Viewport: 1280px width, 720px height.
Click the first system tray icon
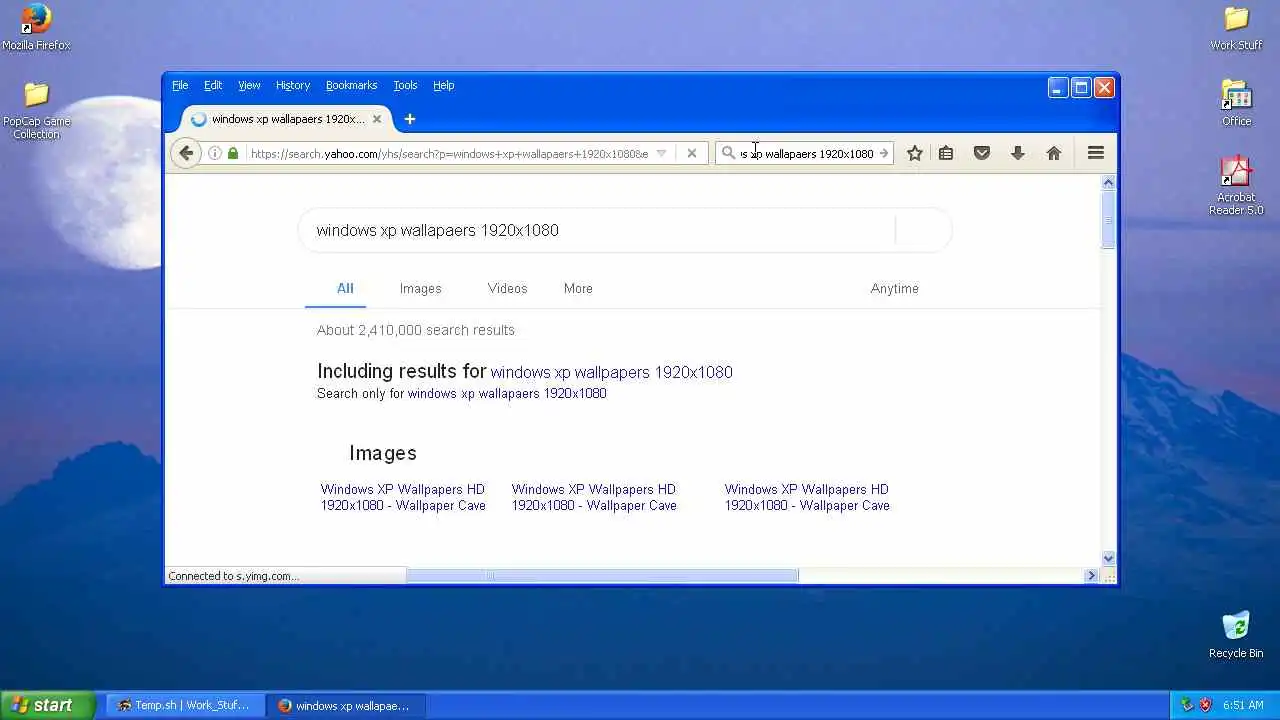(1186, 705)
